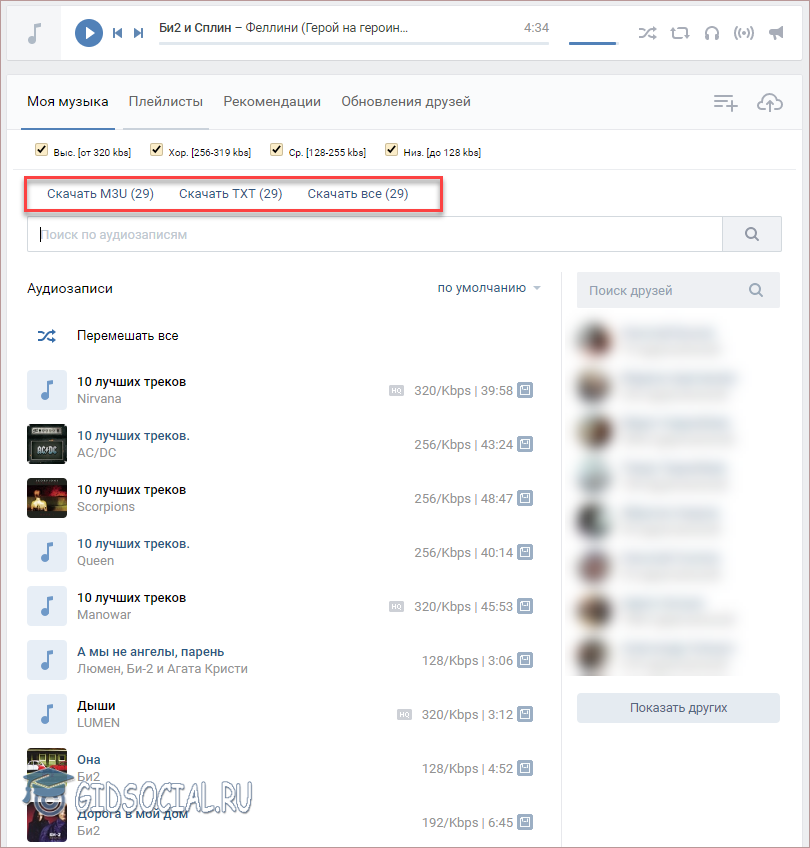
Task: Open the Рекомендации tab
Action: tap(272, 101)
